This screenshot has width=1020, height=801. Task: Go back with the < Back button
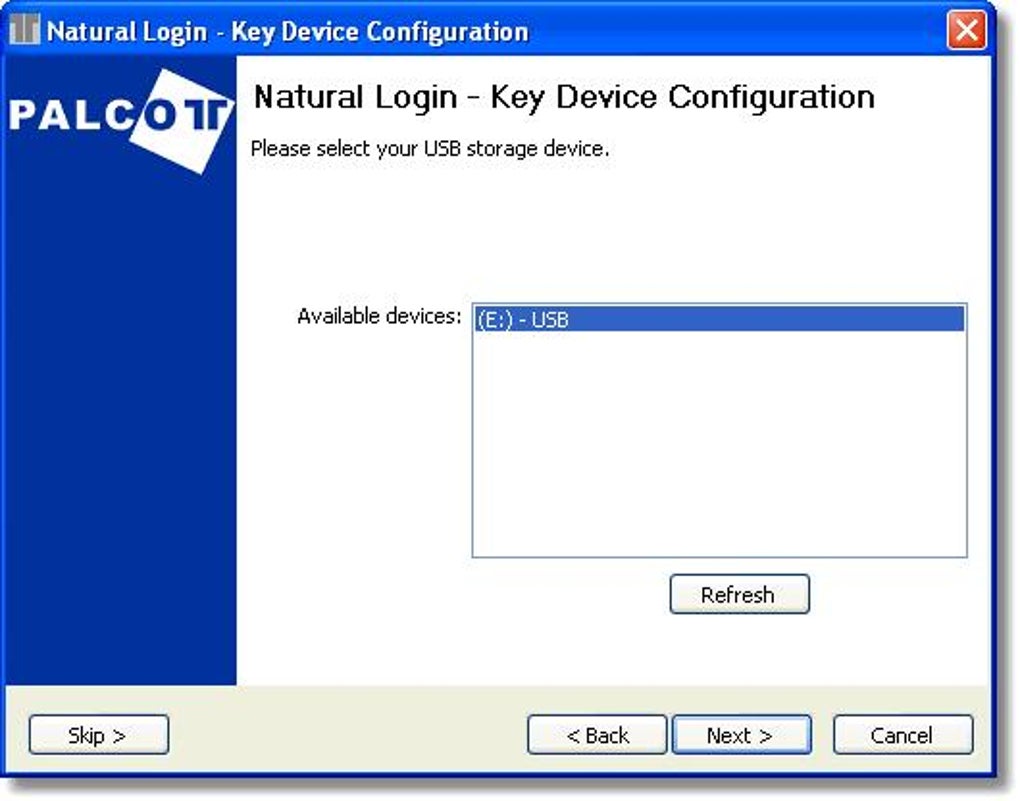pyautogui.click(x=597, y=735)
